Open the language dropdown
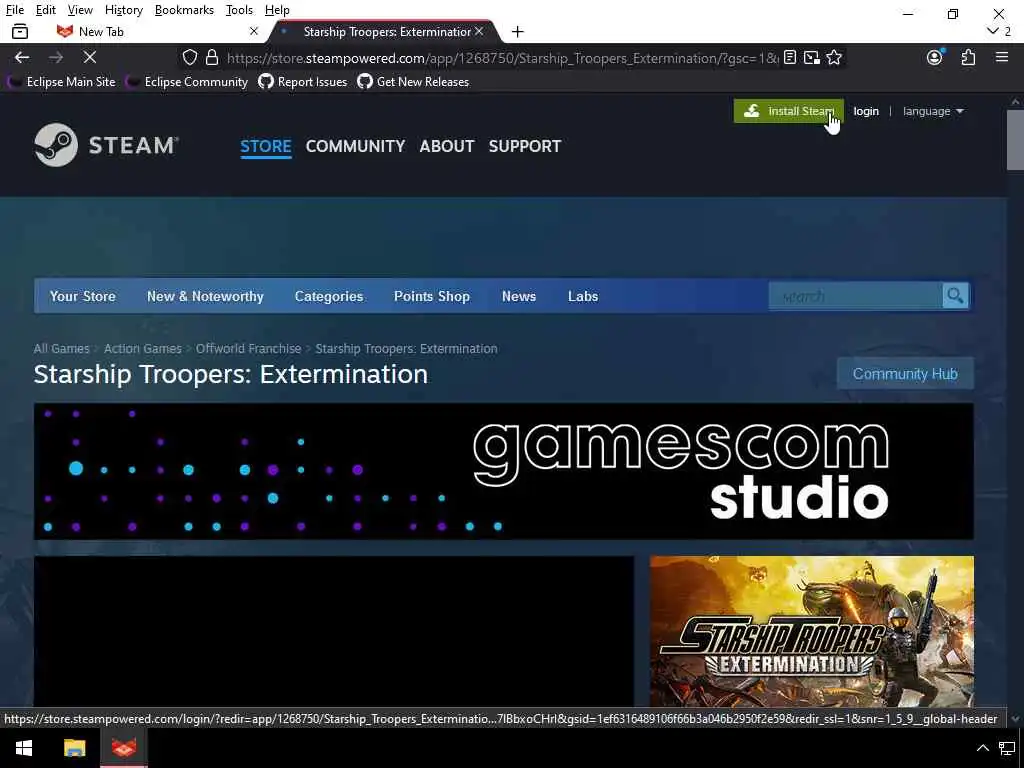This screenshot has height=768, width=1024. click(x=933, y=111)
